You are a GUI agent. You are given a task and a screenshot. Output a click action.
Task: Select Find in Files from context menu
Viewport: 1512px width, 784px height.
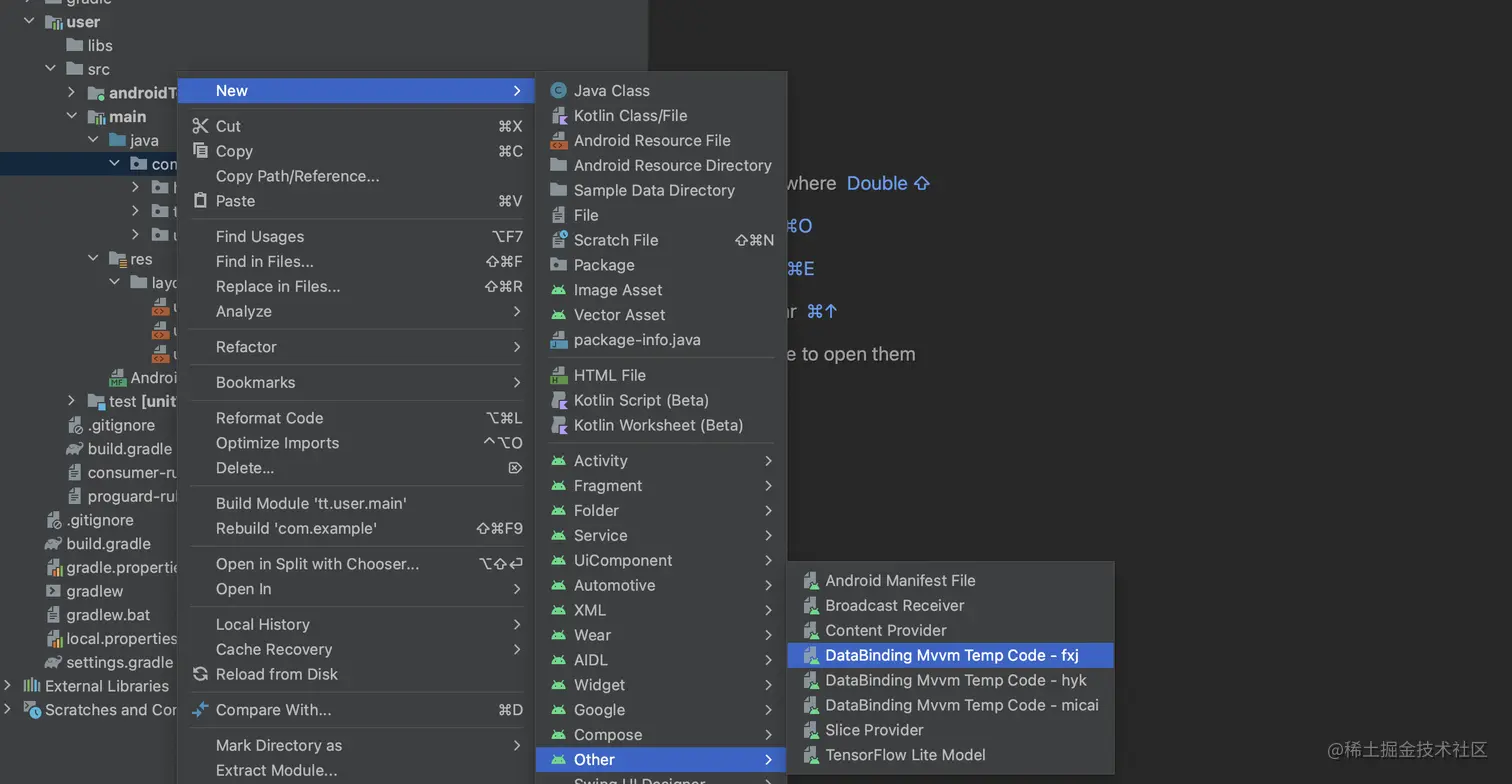[x=264, y=262]
